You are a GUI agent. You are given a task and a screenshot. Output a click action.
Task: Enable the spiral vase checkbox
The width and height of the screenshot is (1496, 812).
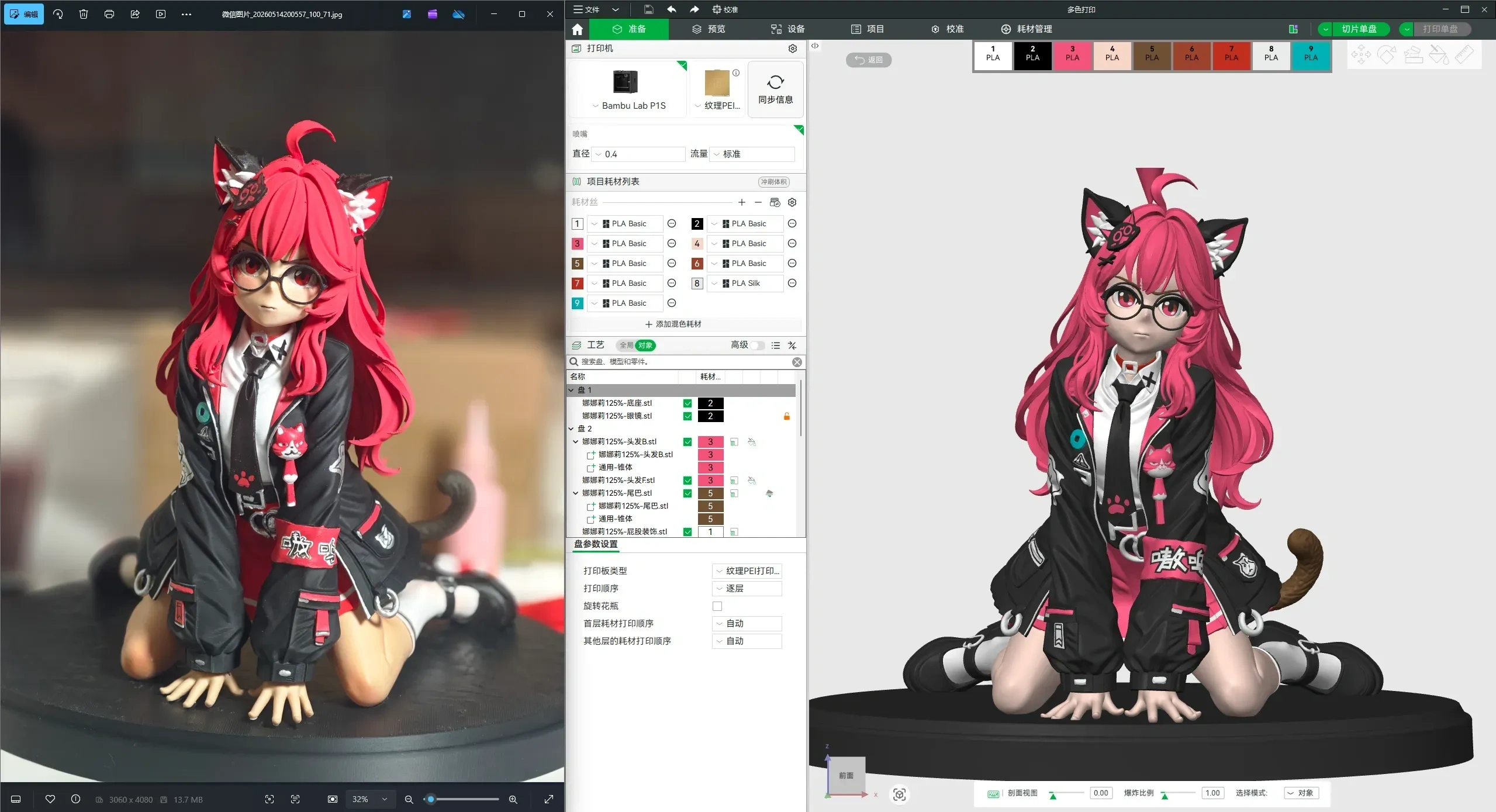coord(717,606)
